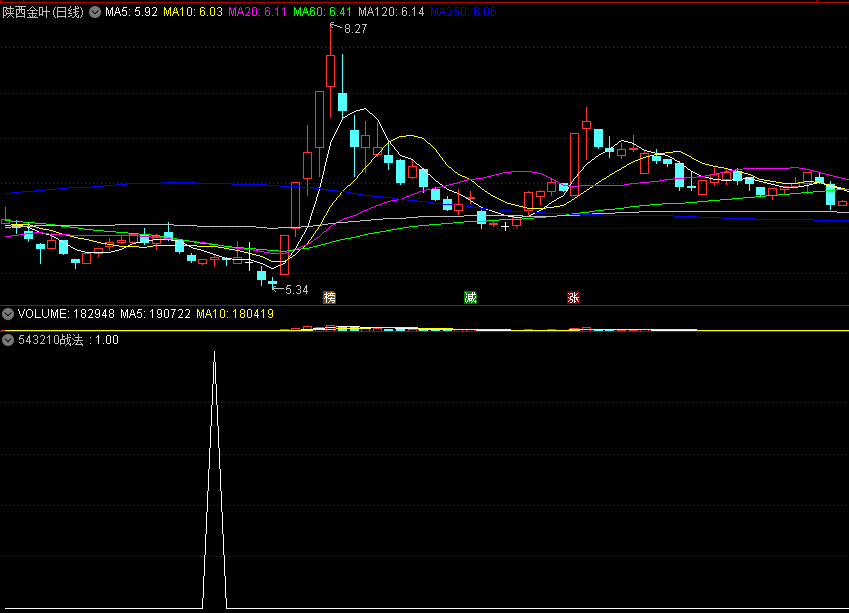Click the white signal spike peak
Viewport: 849px width, 613px height.
[214, 353]
